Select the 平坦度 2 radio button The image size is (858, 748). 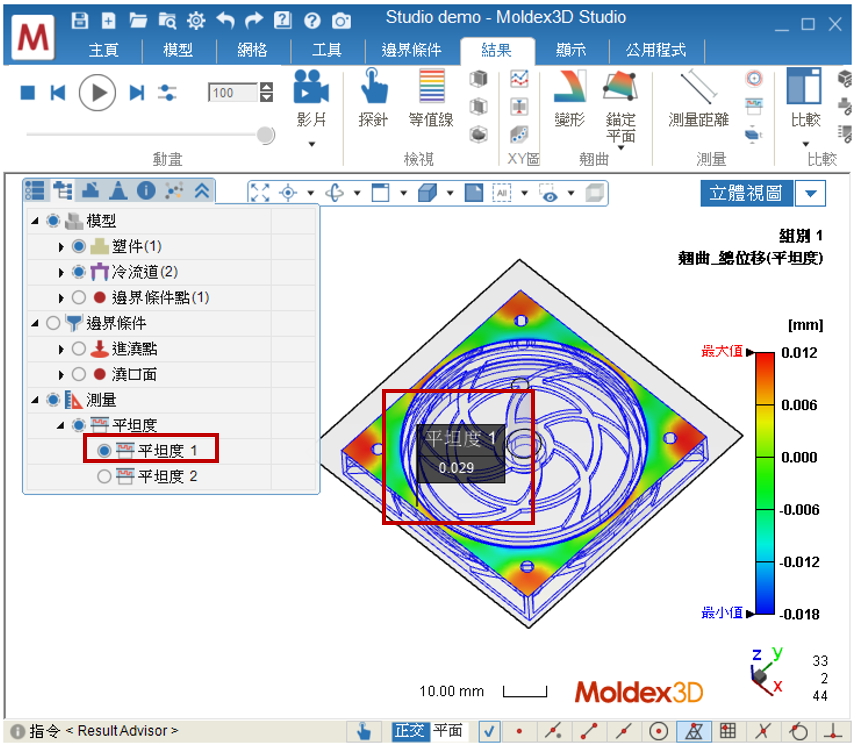click(104, 477)
